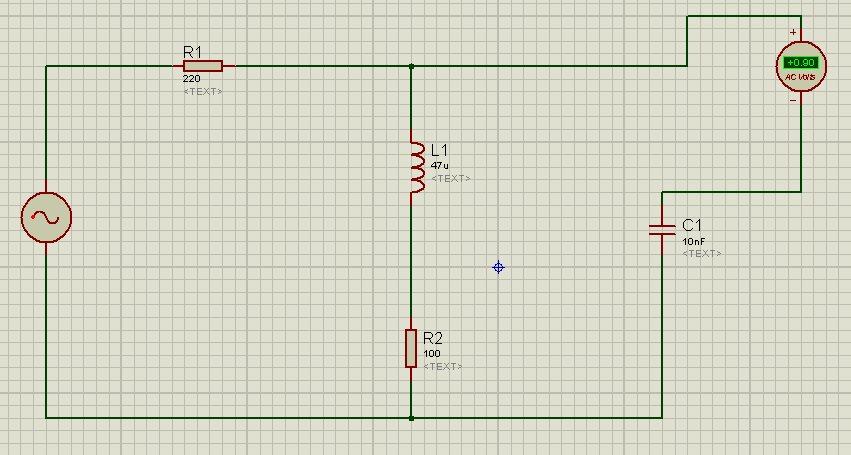The height and width of the screenshot is (455, 851).
Task: Click the top wire junction dot above L1
Action: [411, 66]
